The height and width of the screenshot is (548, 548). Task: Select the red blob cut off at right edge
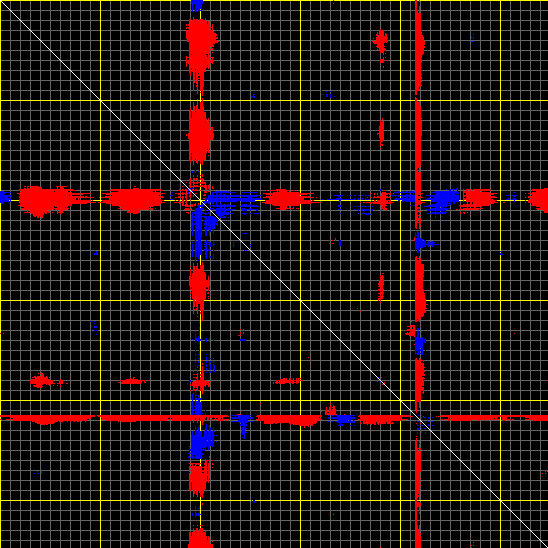coord(538,200)
